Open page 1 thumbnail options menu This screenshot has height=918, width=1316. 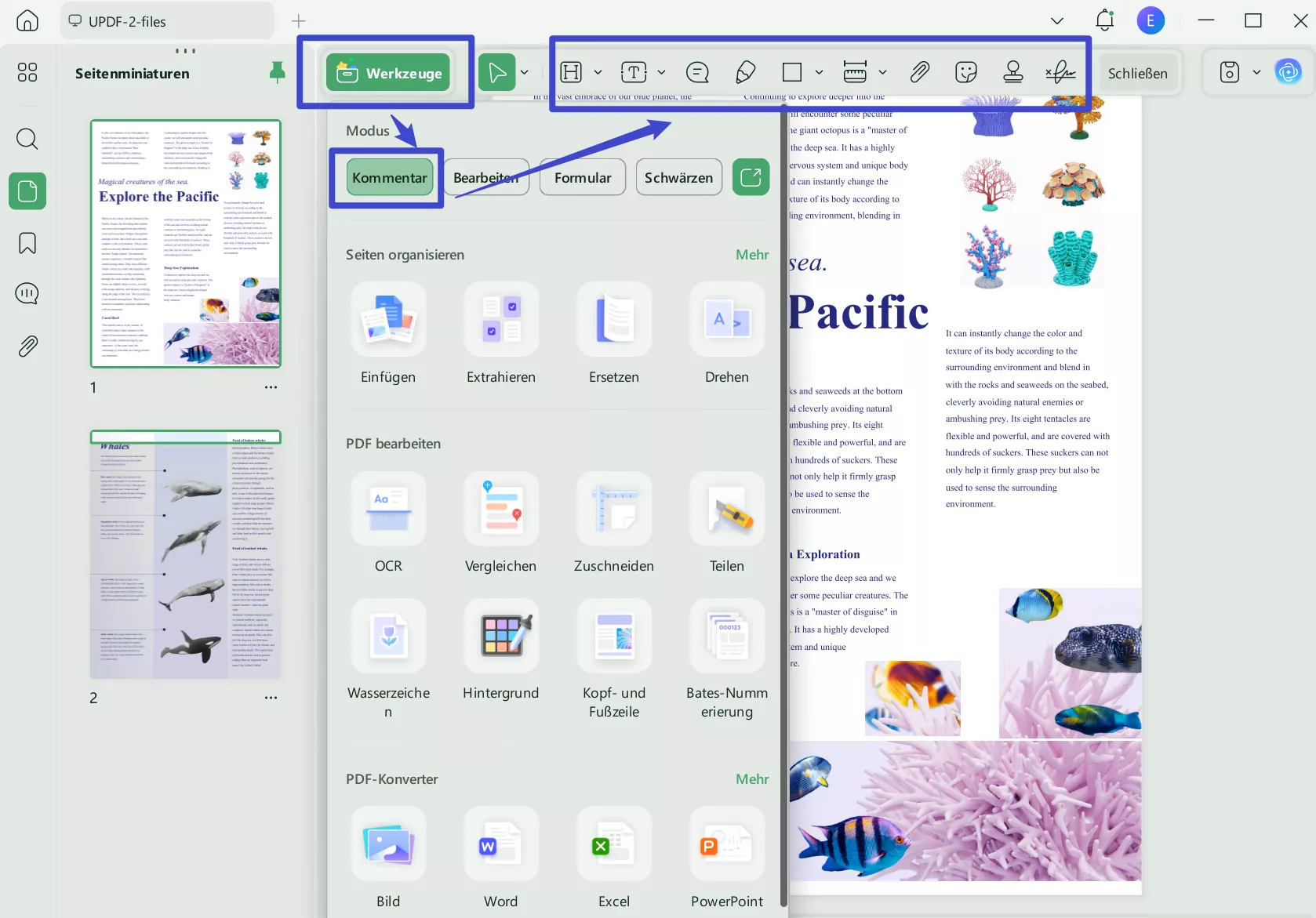(271, 387)
